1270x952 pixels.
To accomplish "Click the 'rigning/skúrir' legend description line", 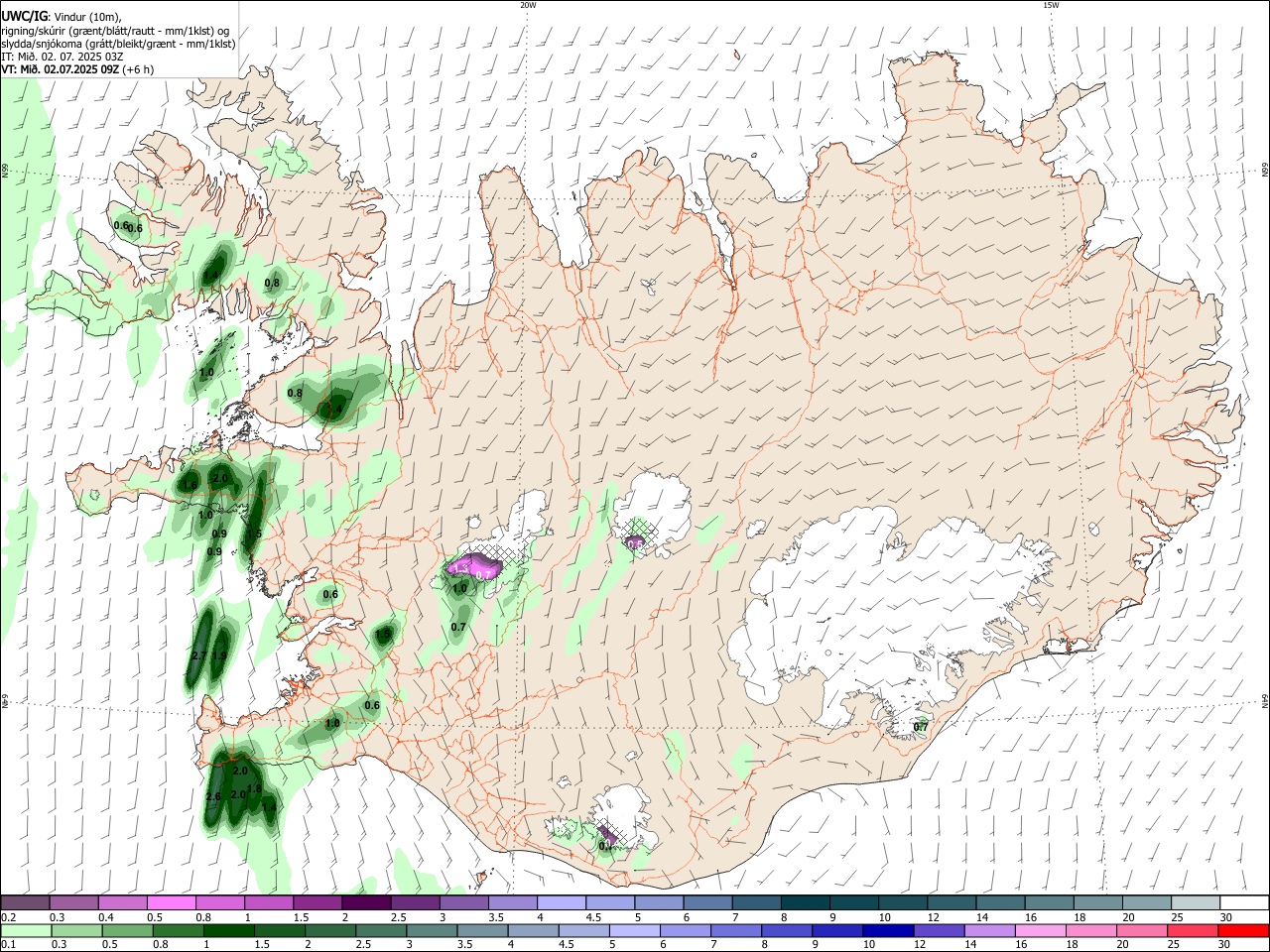I will coord(115,31).
